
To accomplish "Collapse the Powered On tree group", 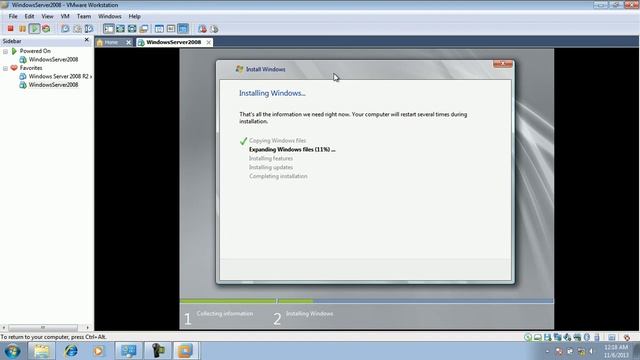I will pos(5,51).
